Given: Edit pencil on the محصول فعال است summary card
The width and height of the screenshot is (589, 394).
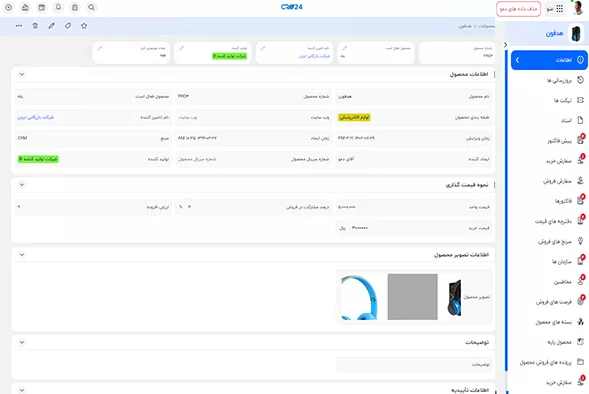Looking at the screenshot, I should tap(344, 48).
